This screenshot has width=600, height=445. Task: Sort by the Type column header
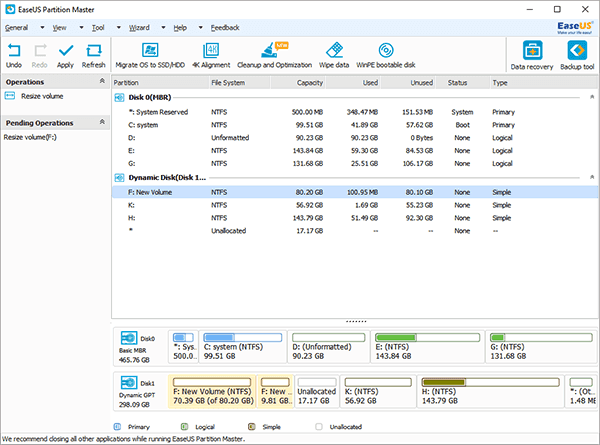tap(545, 83)
